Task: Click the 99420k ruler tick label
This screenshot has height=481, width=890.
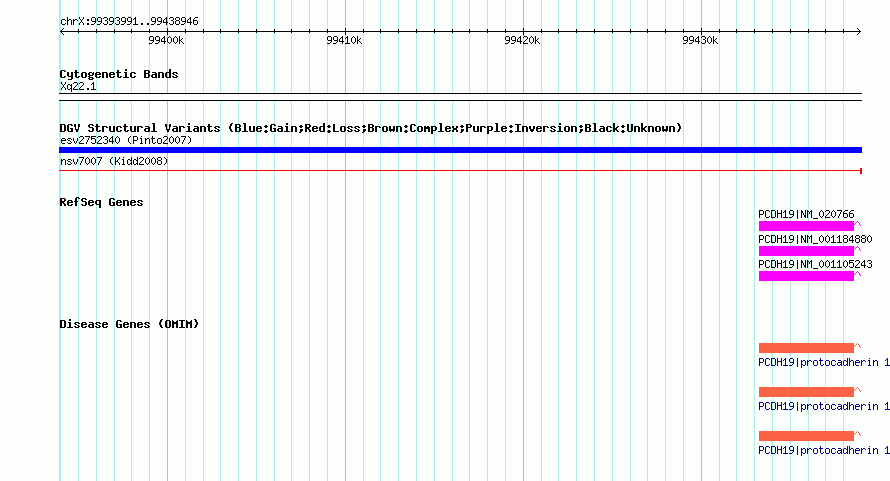Action: (522, 40)
